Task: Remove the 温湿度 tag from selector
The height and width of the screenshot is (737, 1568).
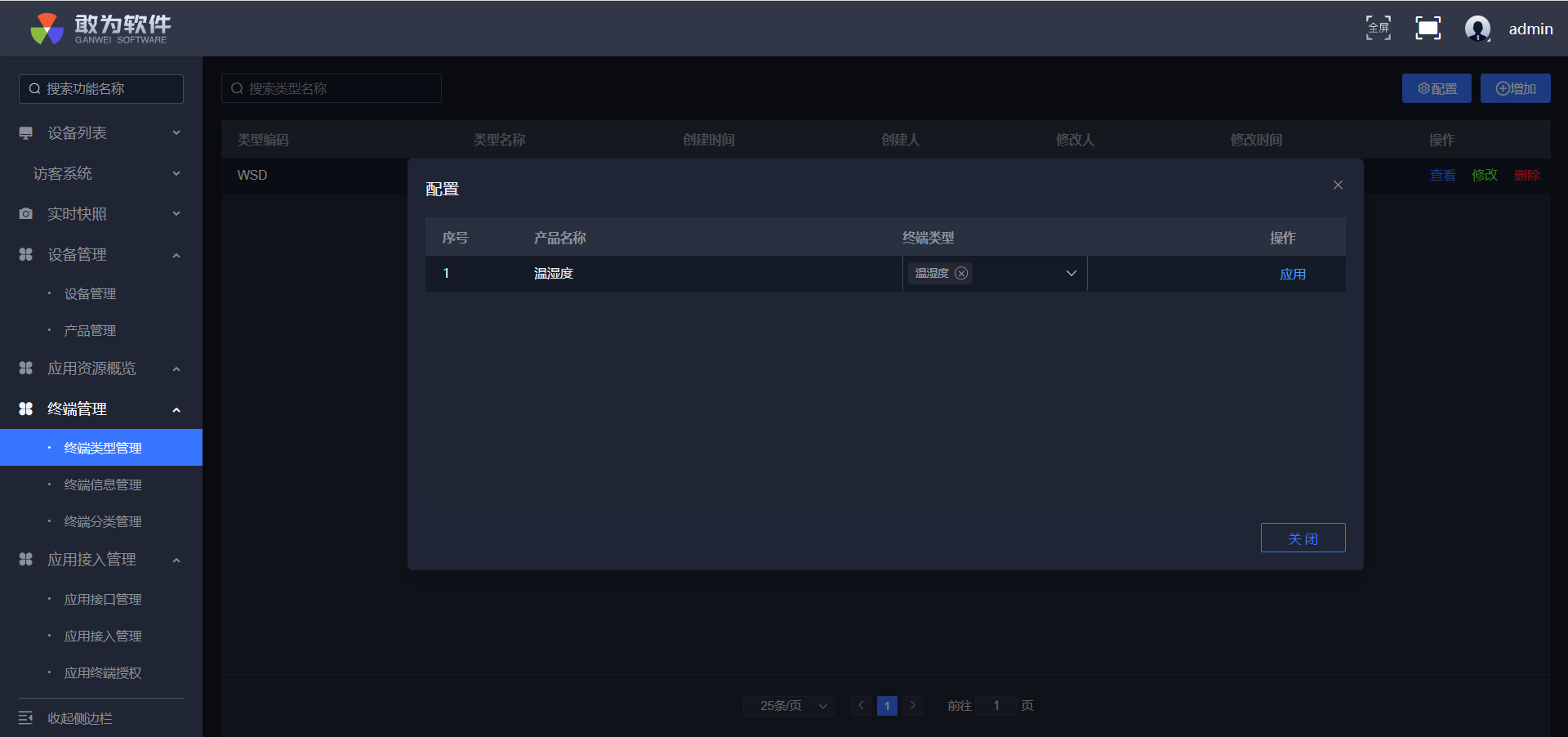Action: 961,274
